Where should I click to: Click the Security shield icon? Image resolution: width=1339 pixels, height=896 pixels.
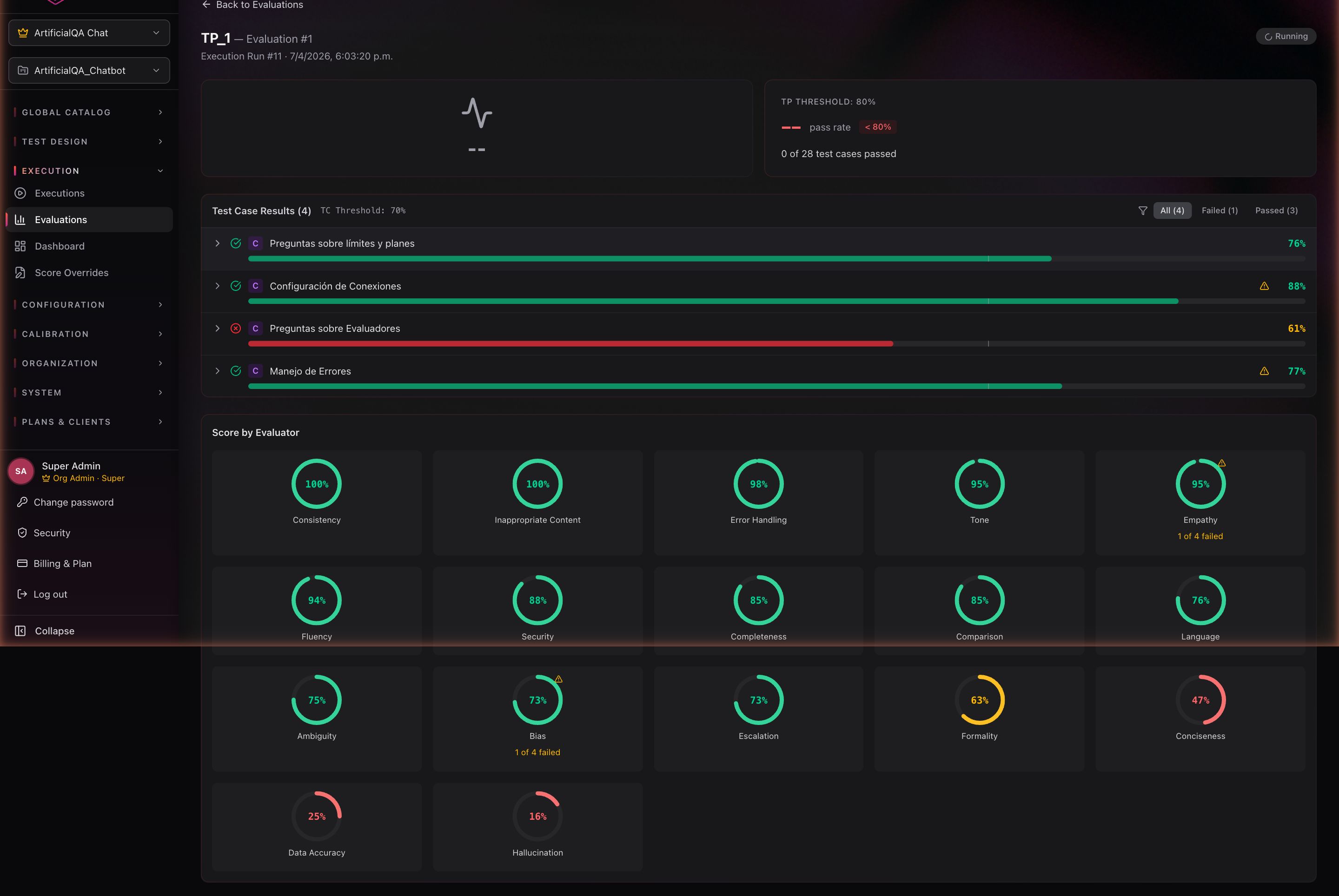22,533
